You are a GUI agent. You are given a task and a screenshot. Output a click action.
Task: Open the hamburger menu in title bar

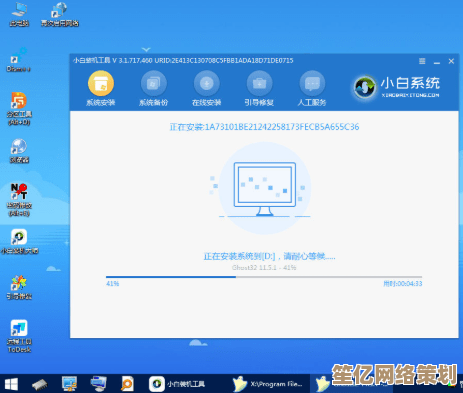coord(422,61)
